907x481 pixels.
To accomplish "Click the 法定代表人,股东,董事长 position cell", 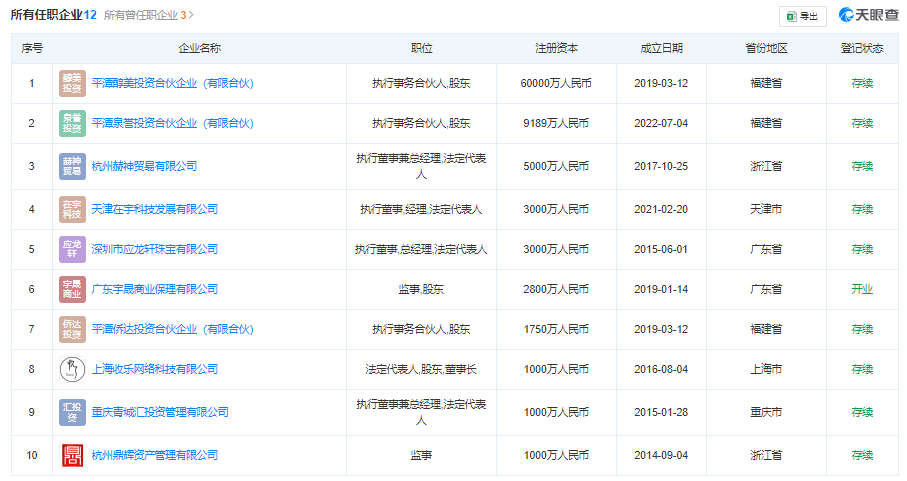I will (x=421, y=369).
